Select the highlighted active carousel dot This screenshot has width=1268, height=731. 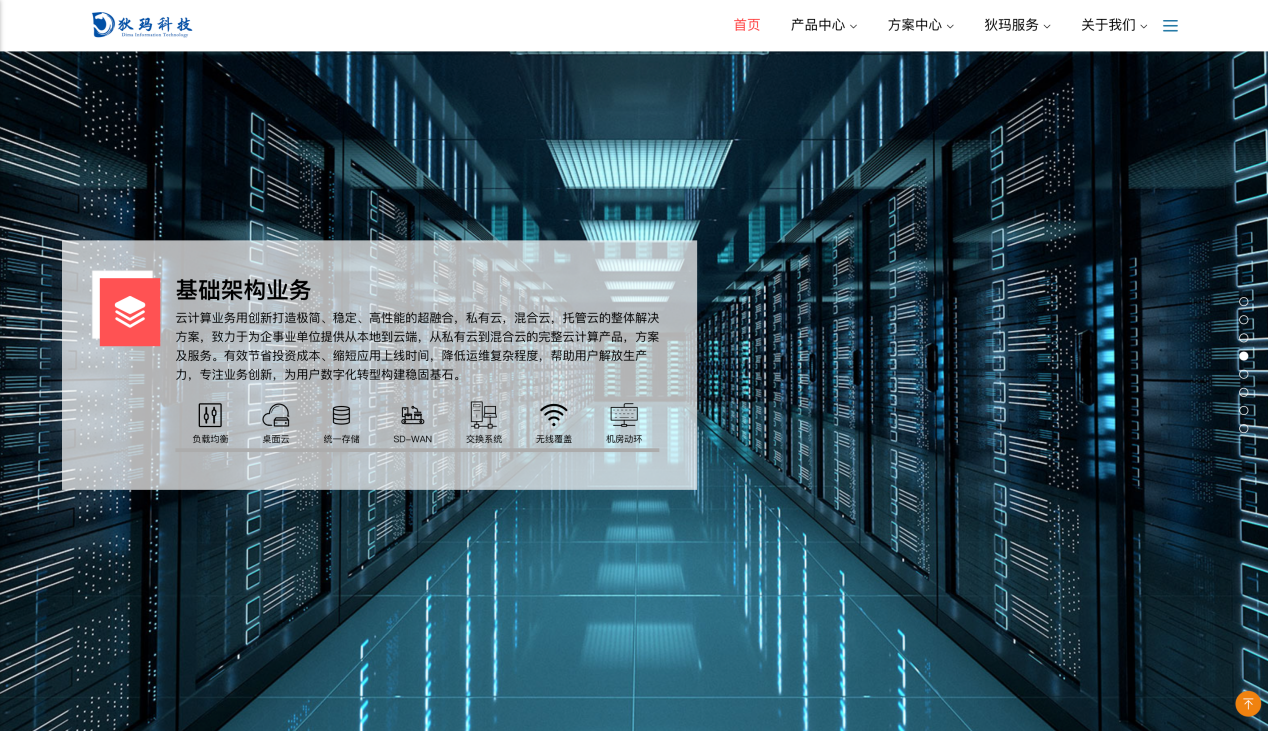click(1244, 356)
